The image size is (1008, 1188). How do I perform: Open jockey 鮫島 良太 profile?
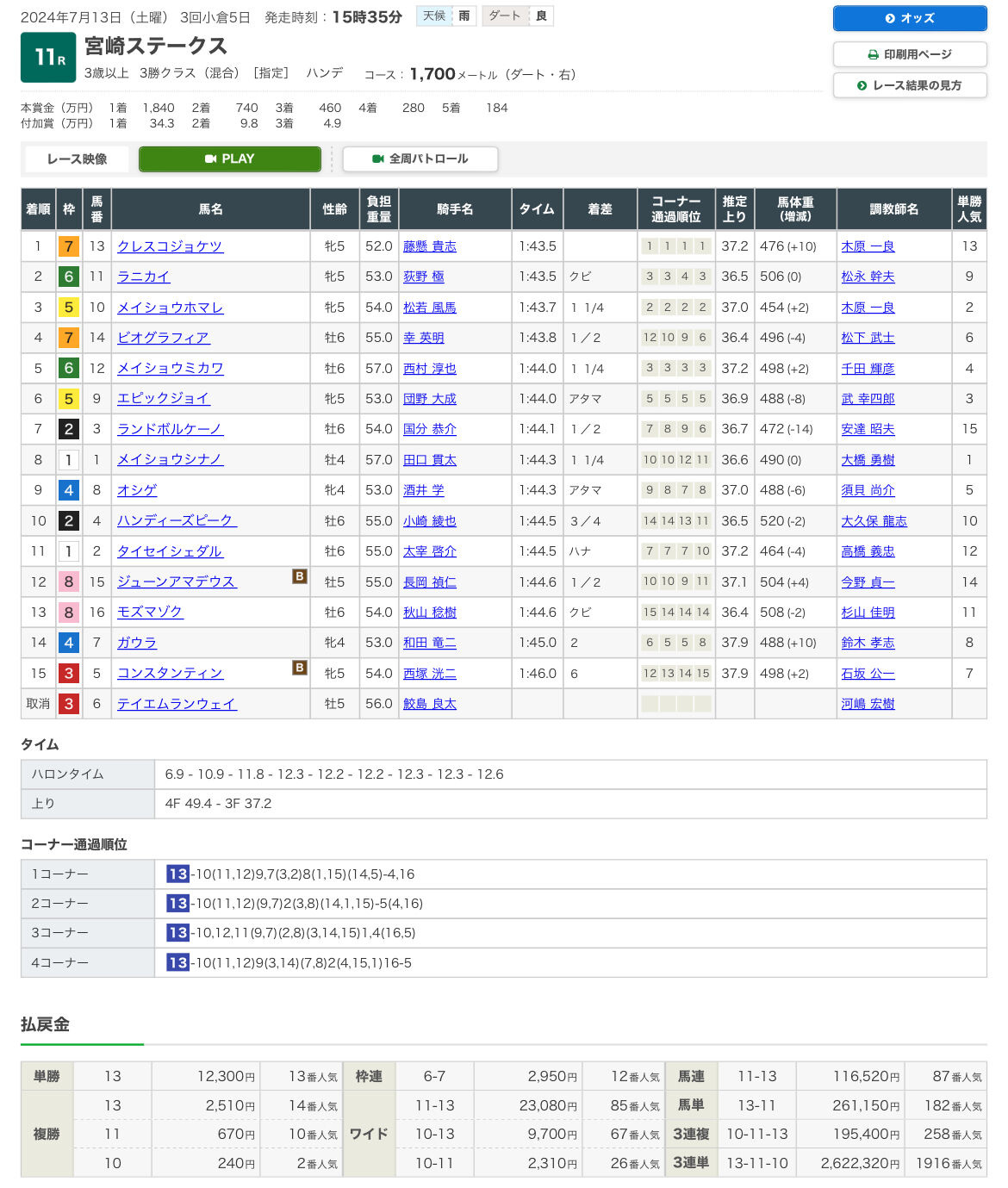[x=430, y=704]
